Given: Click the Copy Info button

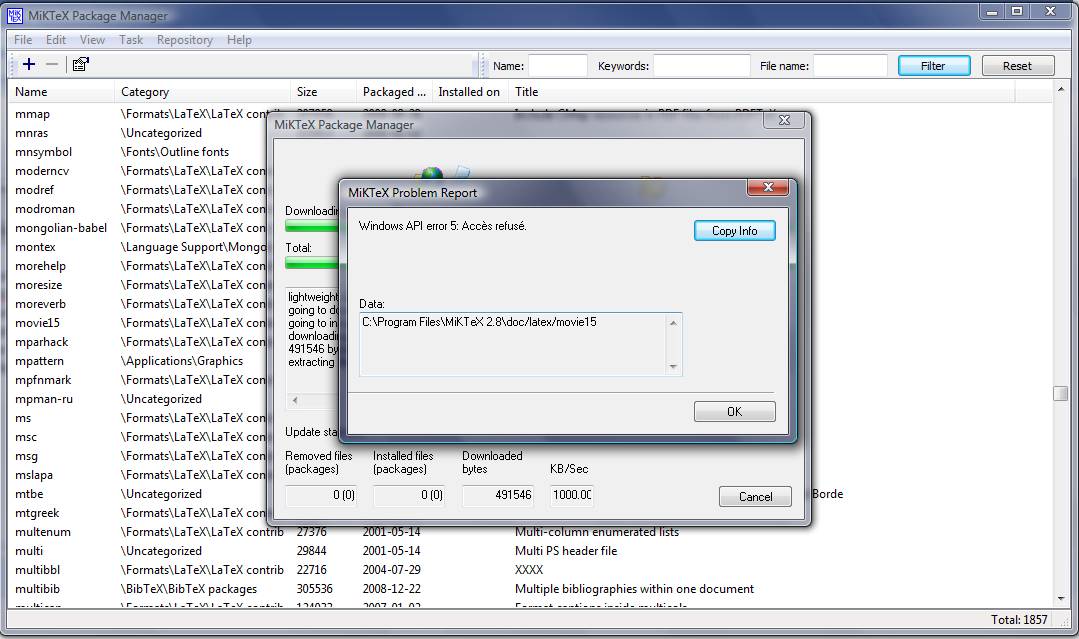Looking at the screenshot, I should pos(734,230).
